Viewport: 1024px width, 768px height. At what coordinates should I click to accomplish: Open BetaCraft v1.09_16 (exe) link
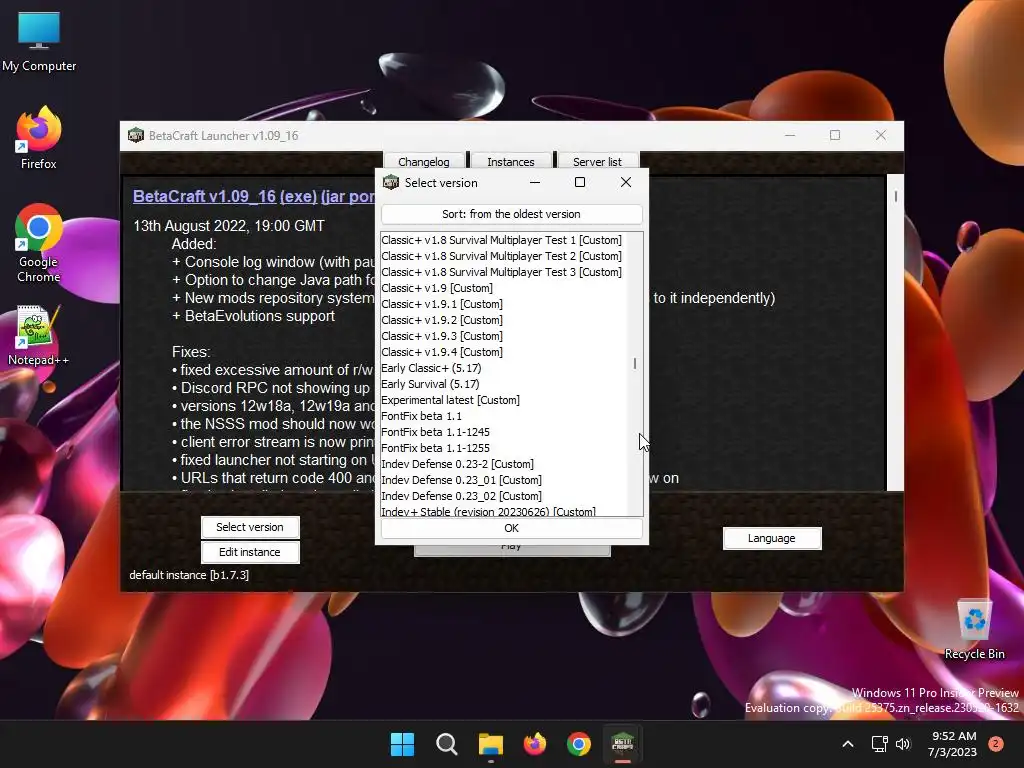point(225,197)
